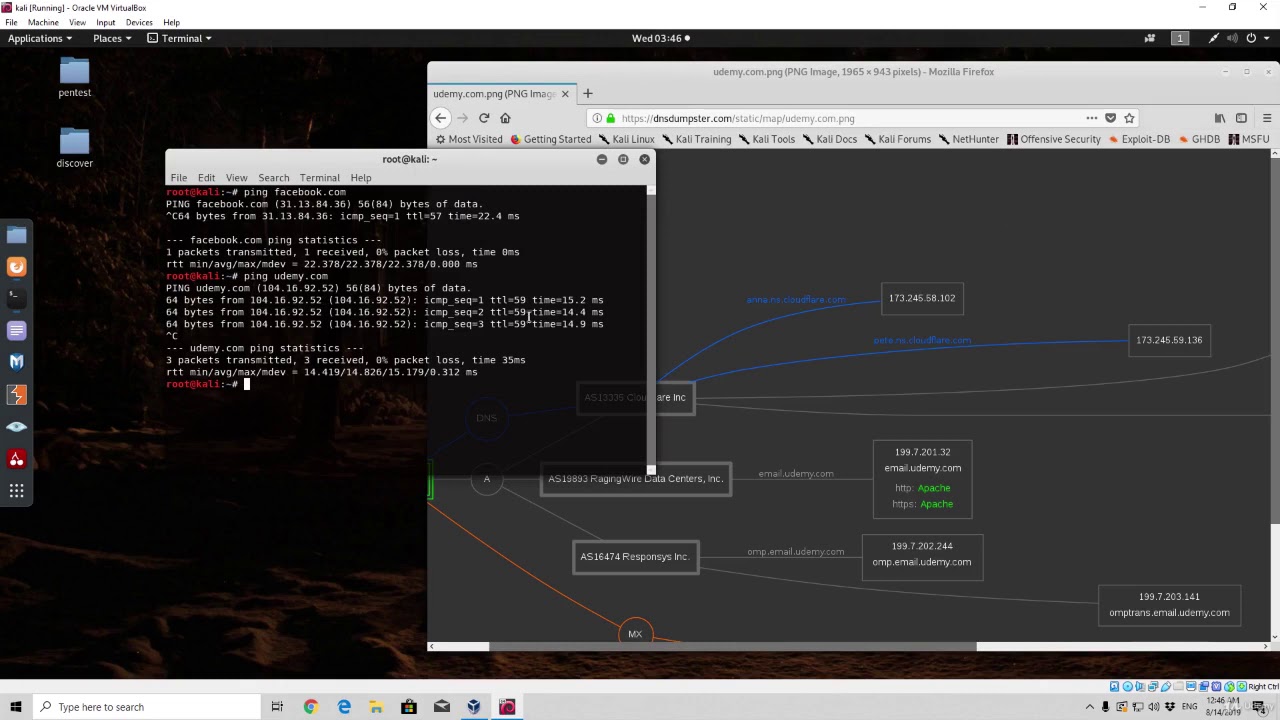Open Kali Tools bookmark
1280x720 pixels.
(765, 139)
